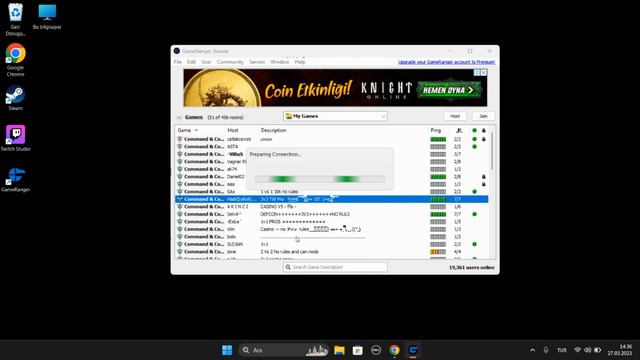The image size is (640, 360).
Task: Click the Upgrade to Premium link
Action: [447, 62]
